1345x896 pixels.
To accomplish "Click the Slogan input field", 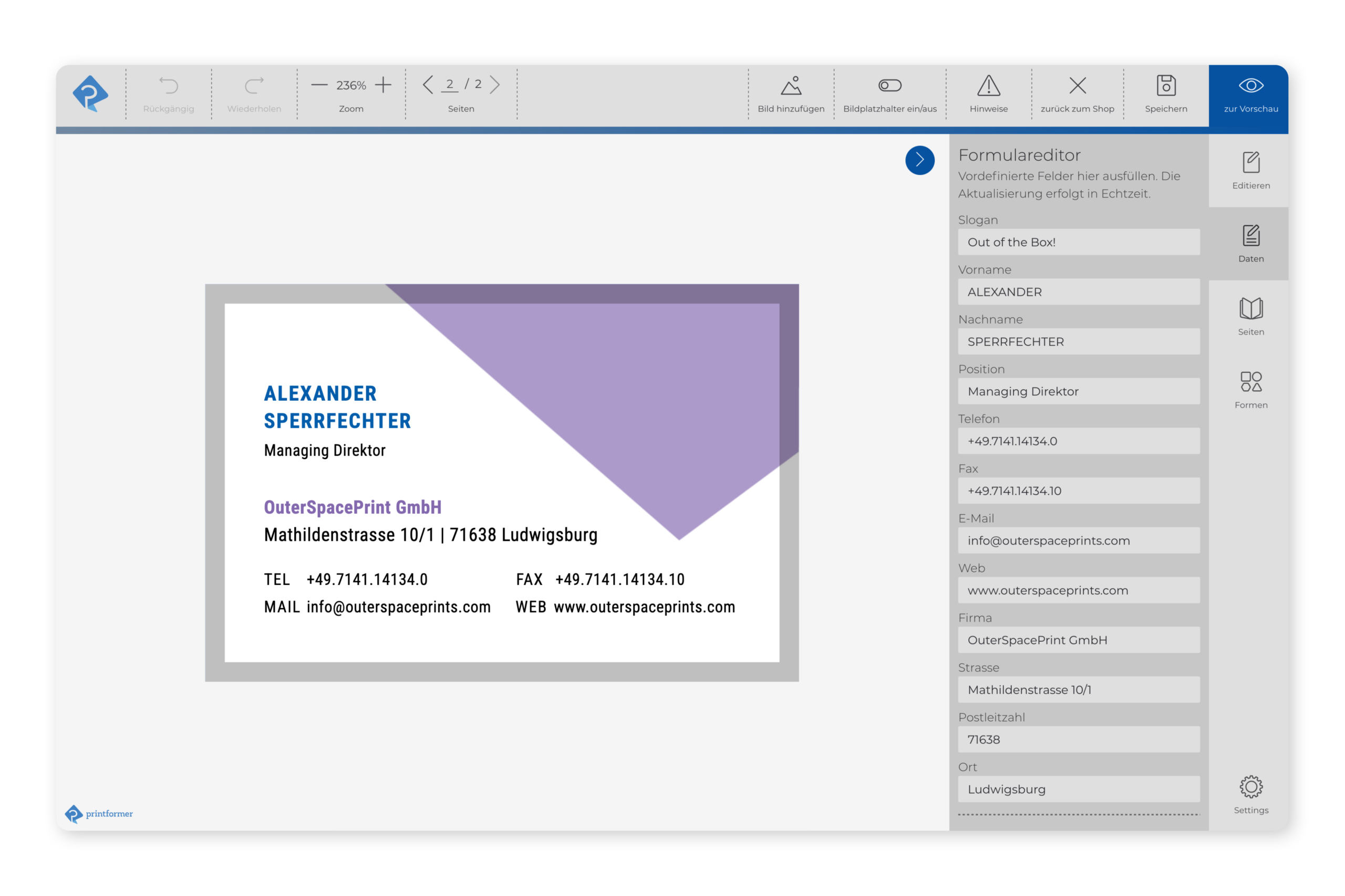I will [1078, 242].
